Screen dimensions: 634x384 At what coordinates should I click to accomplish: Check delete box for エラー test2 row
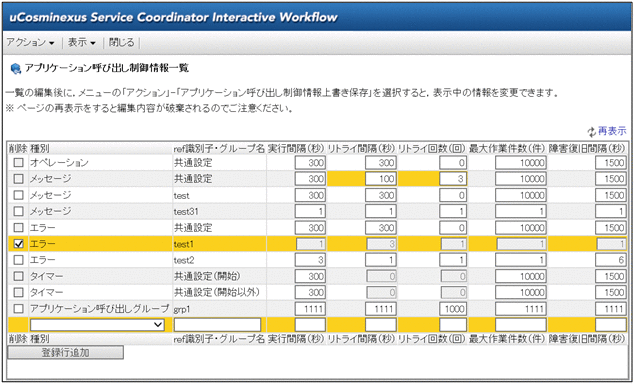[19, 260]
